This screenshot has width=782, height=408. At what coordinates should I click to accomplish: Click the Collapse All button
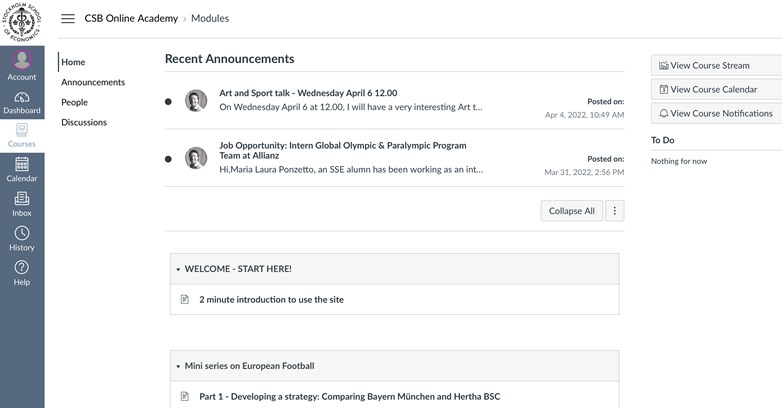(x=571, y=211)
